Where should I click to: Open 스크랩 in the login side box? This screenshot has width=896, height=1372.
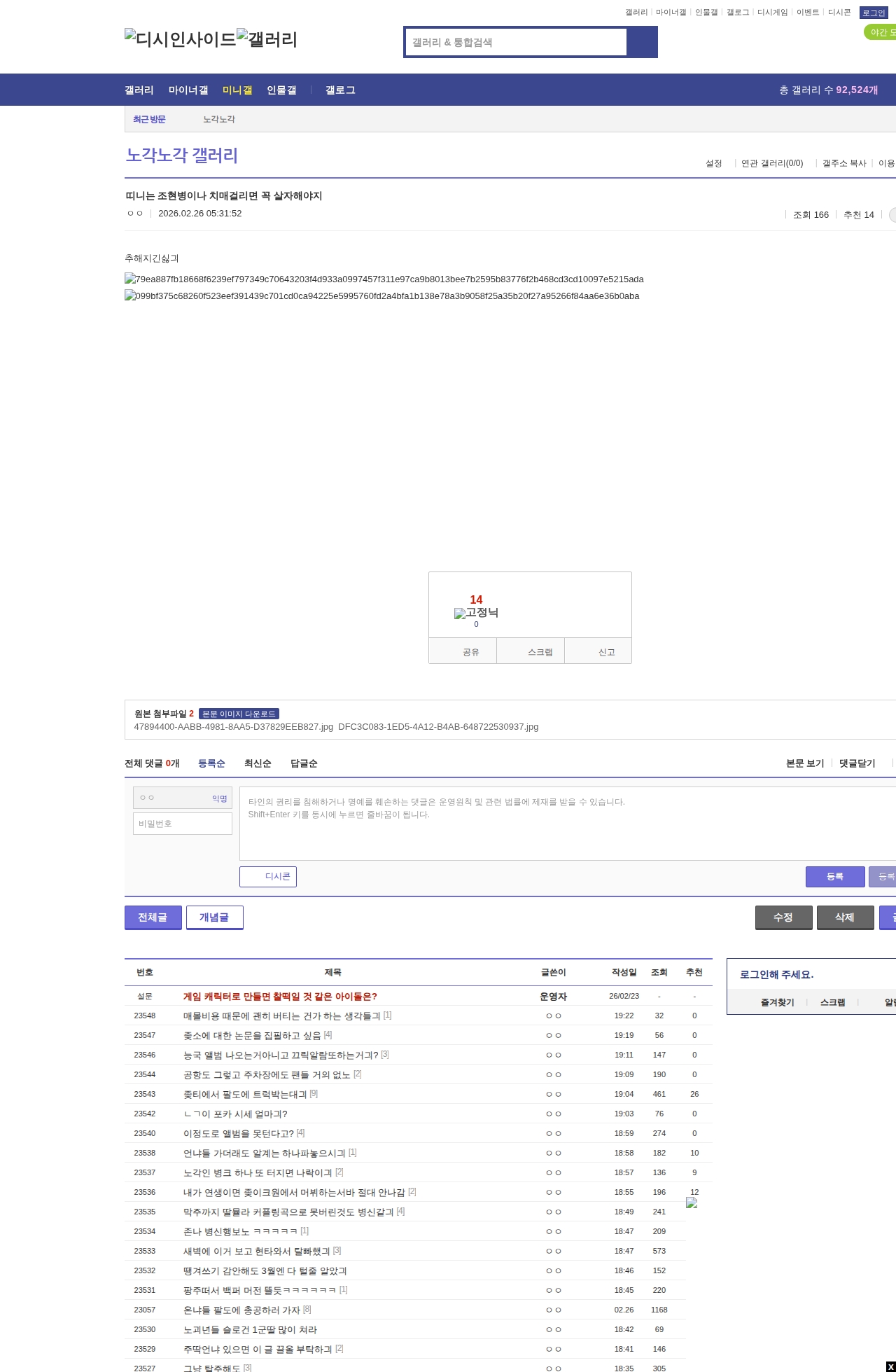[x=832, y=1002]
